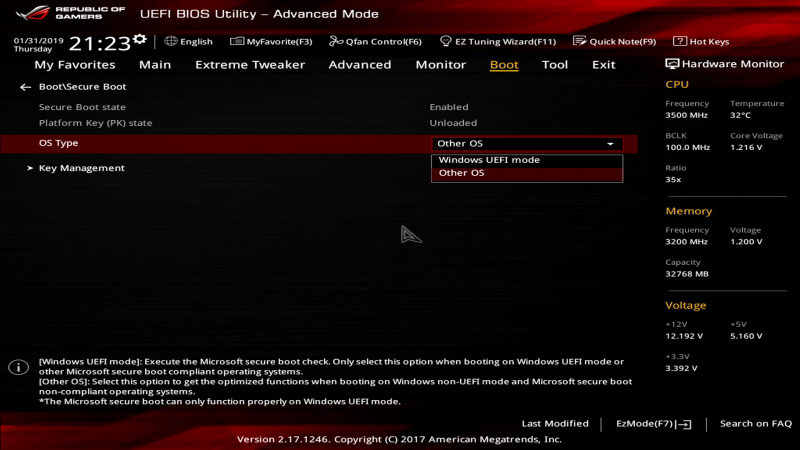Click the 32°C temperature reading
The width and height of the screenshot is (800, 450).
pos(740,115)
